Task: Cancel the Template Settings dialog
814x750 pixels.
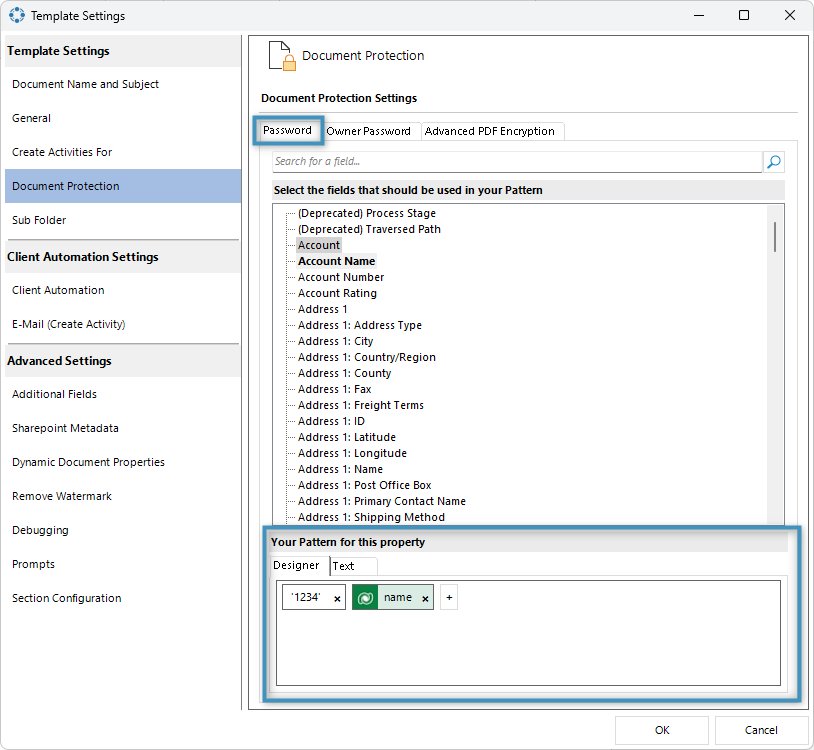Action: coord(761,730)
